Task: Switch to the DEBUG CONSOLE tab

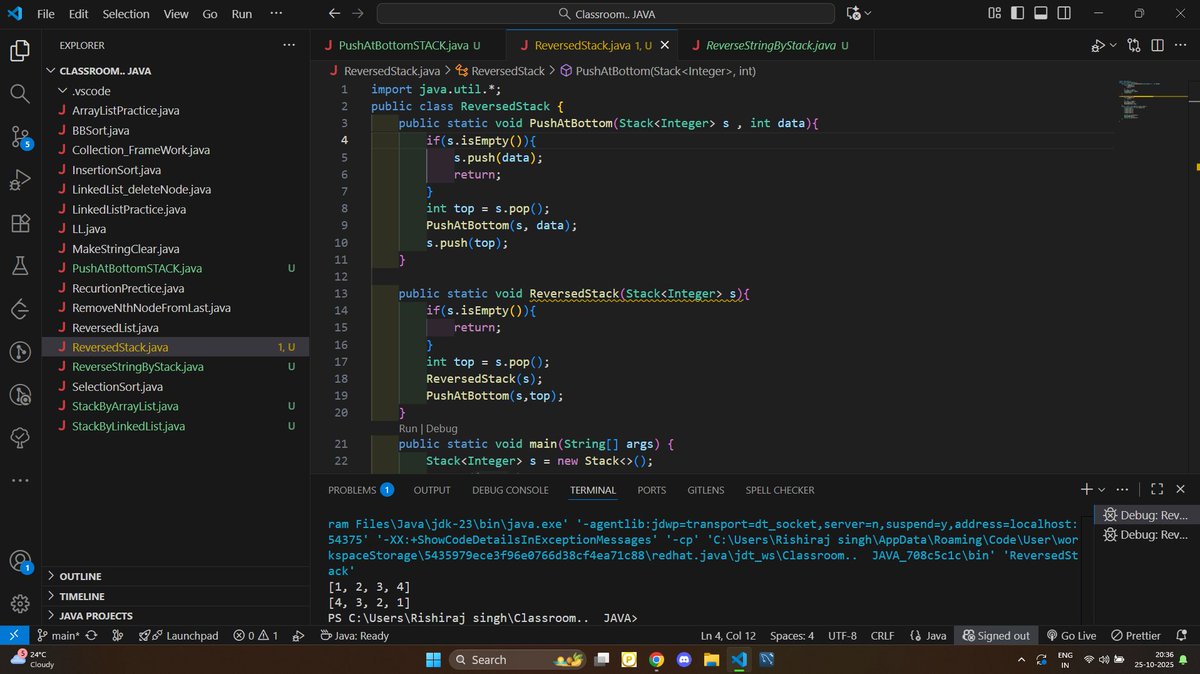Action: 510,490
